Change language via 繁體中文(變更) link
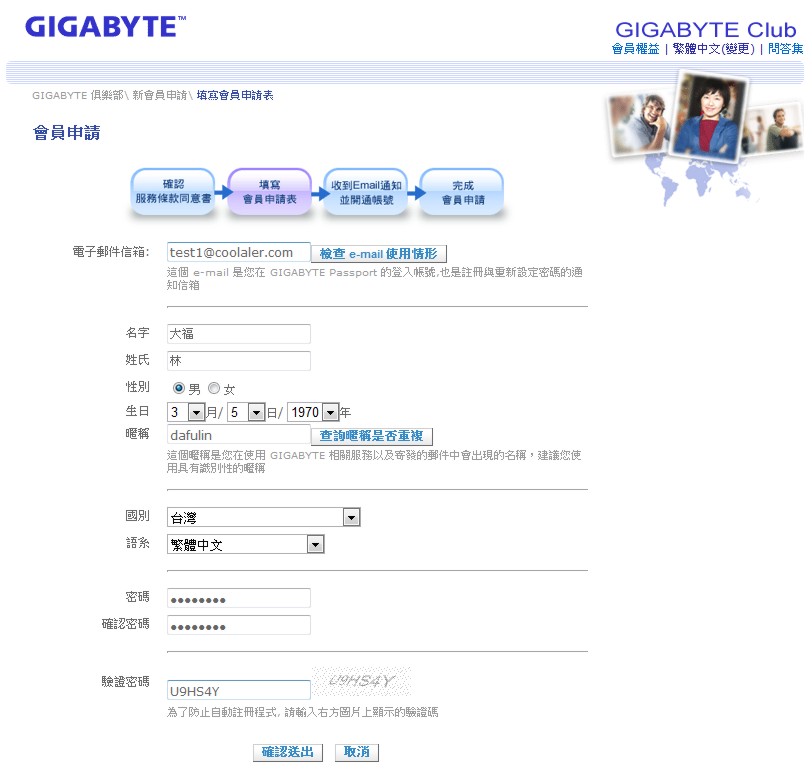Viewport: 812px width, 773px height. click(x=713, y=49)
